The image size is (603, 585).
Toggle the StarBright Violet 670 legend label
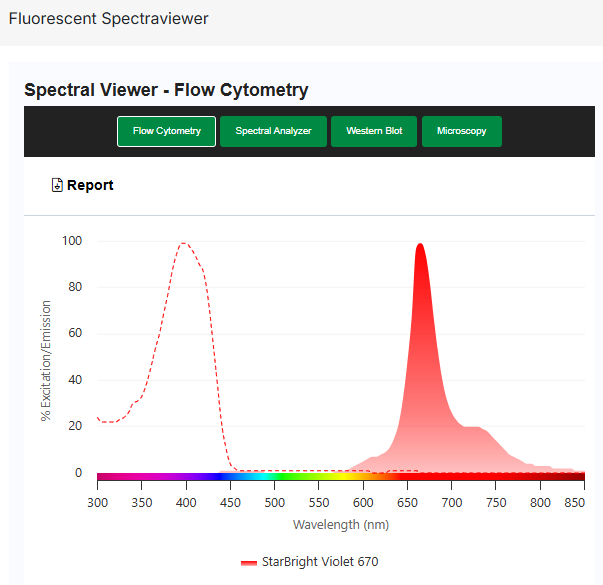tap(320, 562)
